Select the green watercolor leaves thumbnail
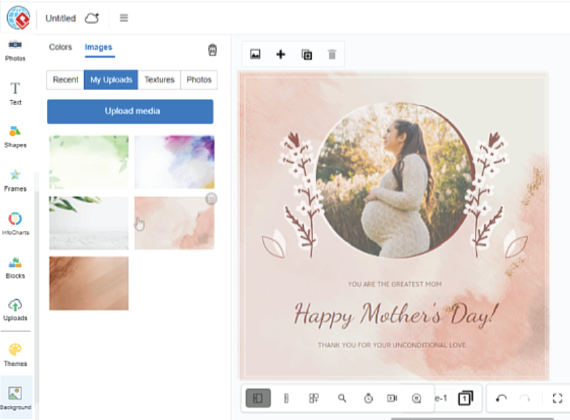Screen dimensions: 570x420 [x=89, y=162]
